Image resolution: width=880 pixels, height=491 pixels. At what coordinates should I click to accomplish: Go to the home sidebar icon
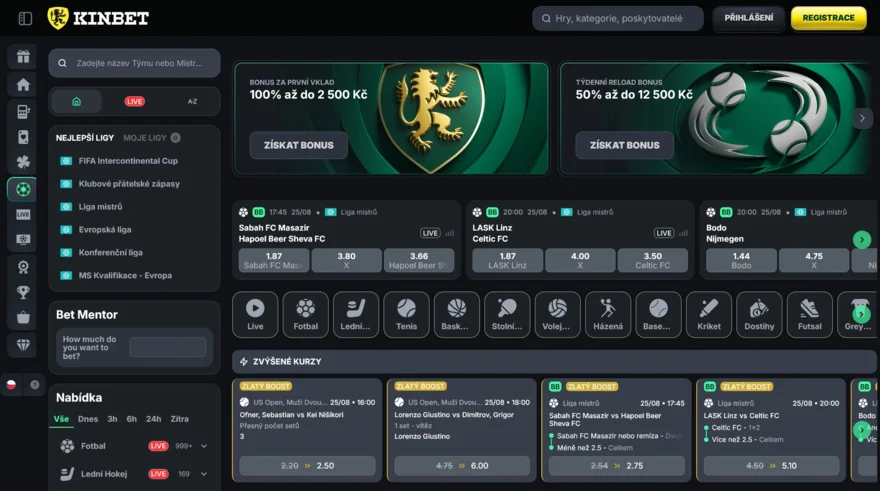click(x=23, y=85)
